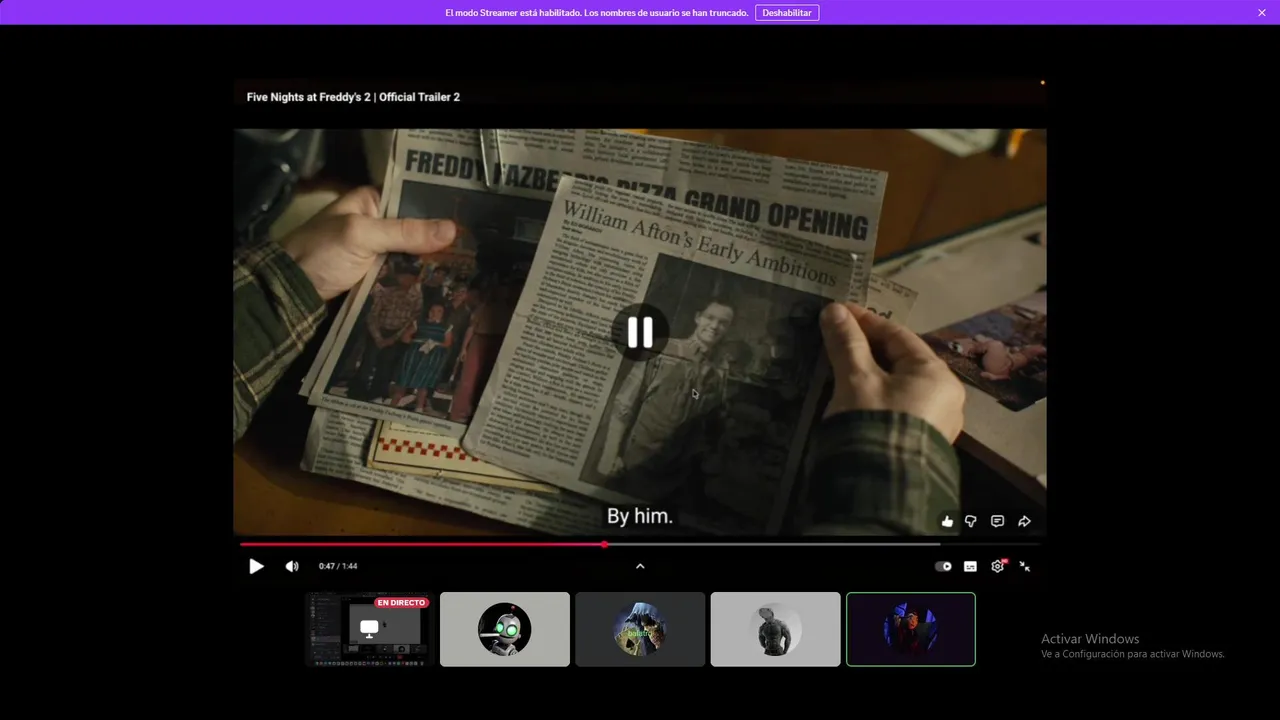Toggle the autoplay switch
The height and width of the screenshot is (720, 1280).
(943, 566)
